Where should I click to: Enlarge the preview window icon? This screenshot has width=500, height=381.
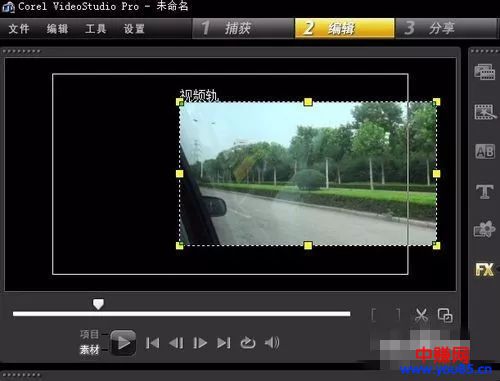point(445,315)
